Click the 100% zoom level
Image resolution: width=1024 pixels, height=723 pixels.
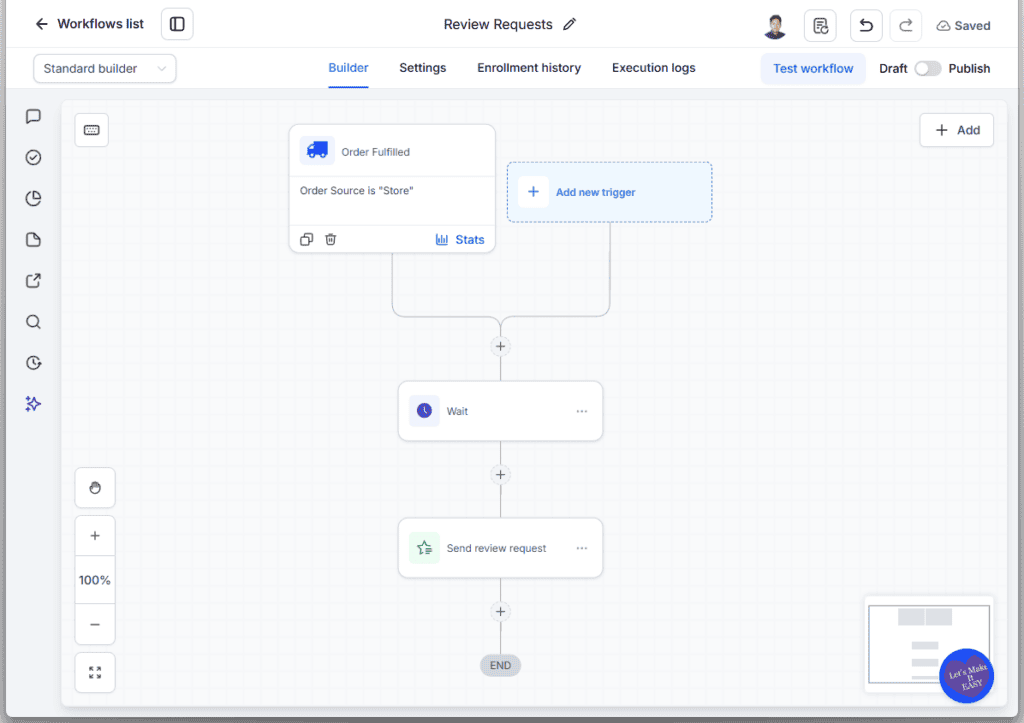tap(95, 580)
